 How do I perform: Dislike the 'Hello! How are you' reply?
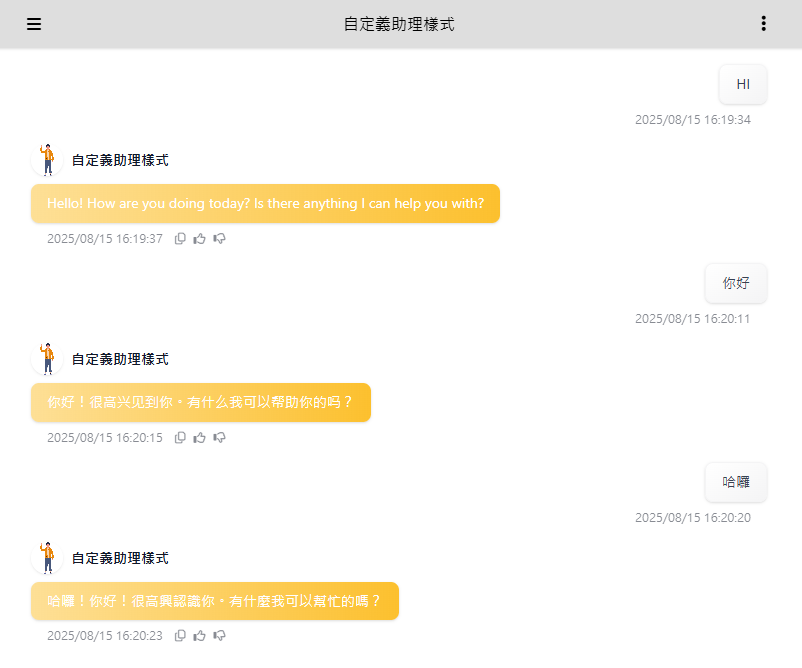[220, 239]
